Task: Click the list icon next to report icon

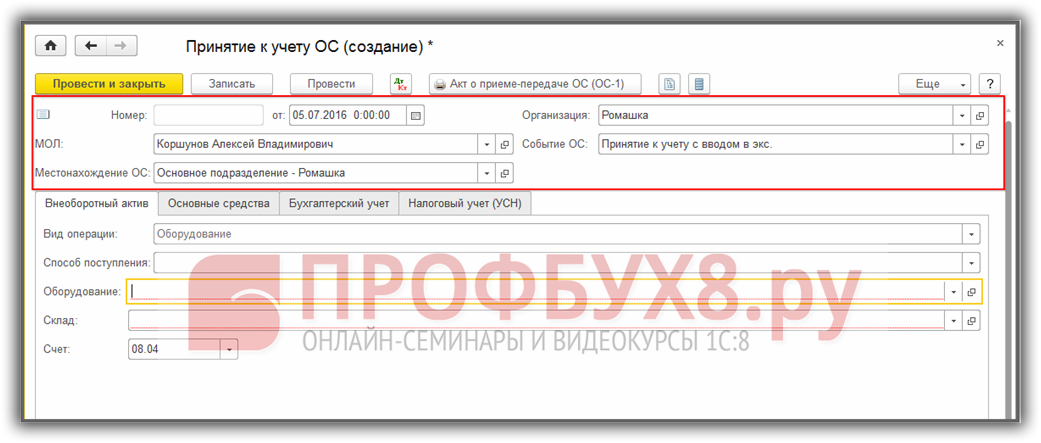Action: 698,84
